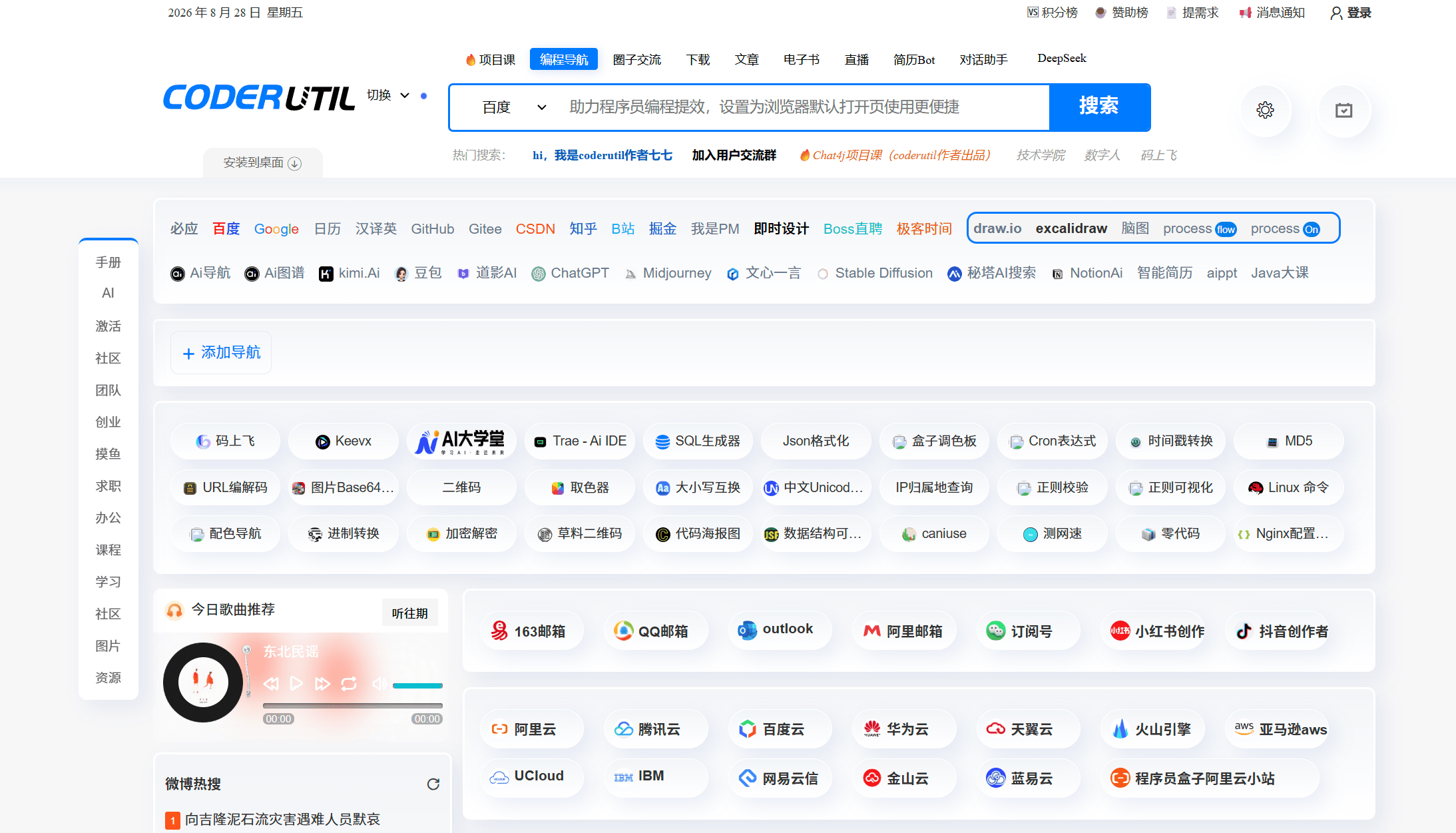Open the DeepSeek tab
The width and height of the screenshot is (1456, 833).
(x=1062, y=58)
